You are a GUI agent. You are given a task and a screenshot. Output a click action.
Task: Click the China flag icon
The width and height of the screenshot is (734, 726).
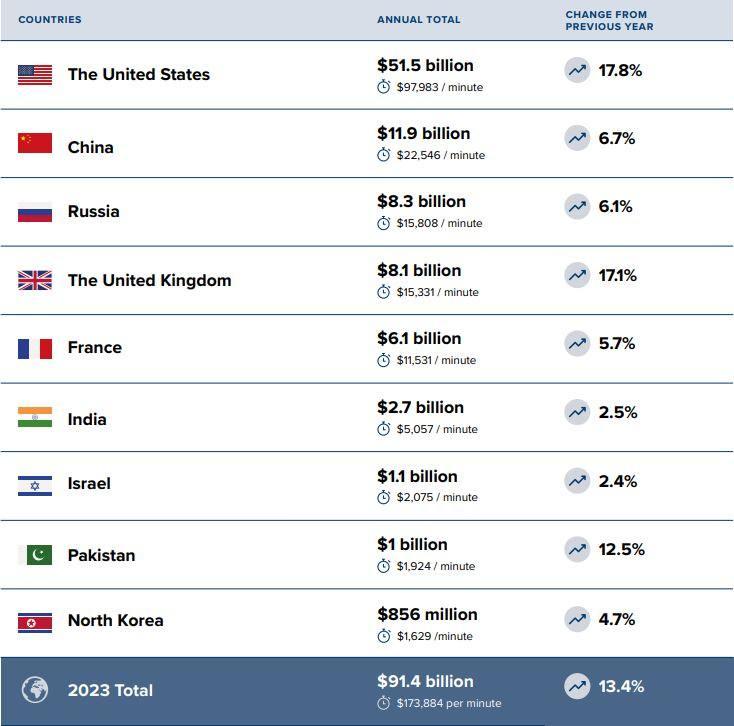point(35,143)
